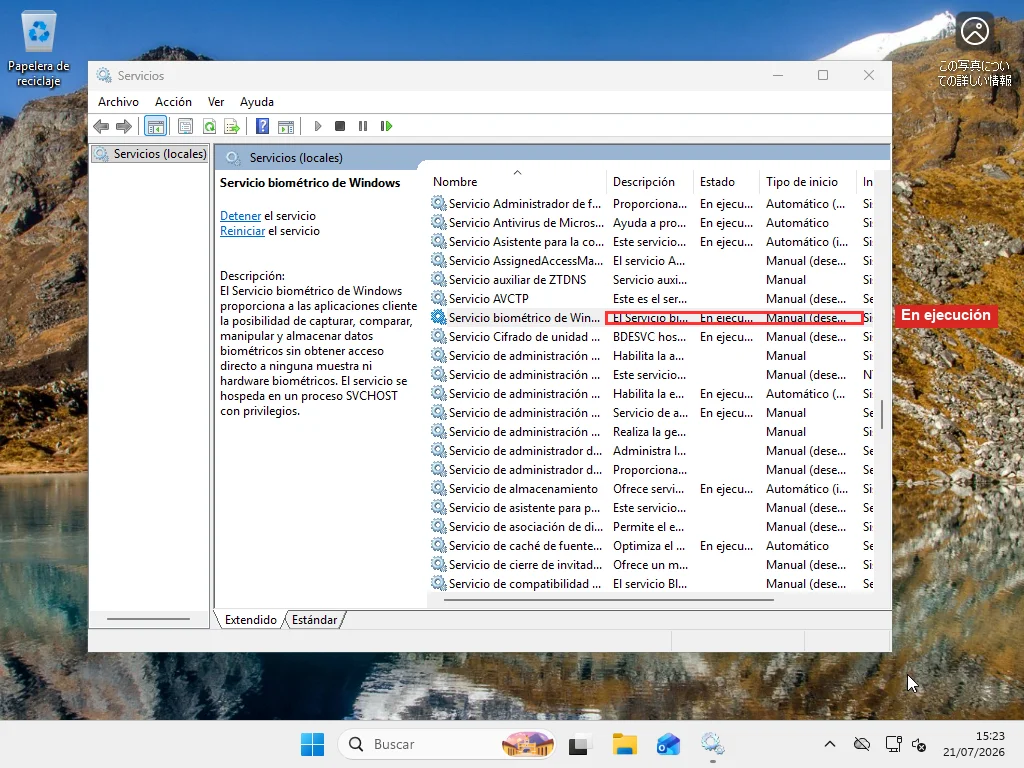Switch to the Extendido tab
The width and height of the screenshot is (1024, 768).
pos(250,620)
